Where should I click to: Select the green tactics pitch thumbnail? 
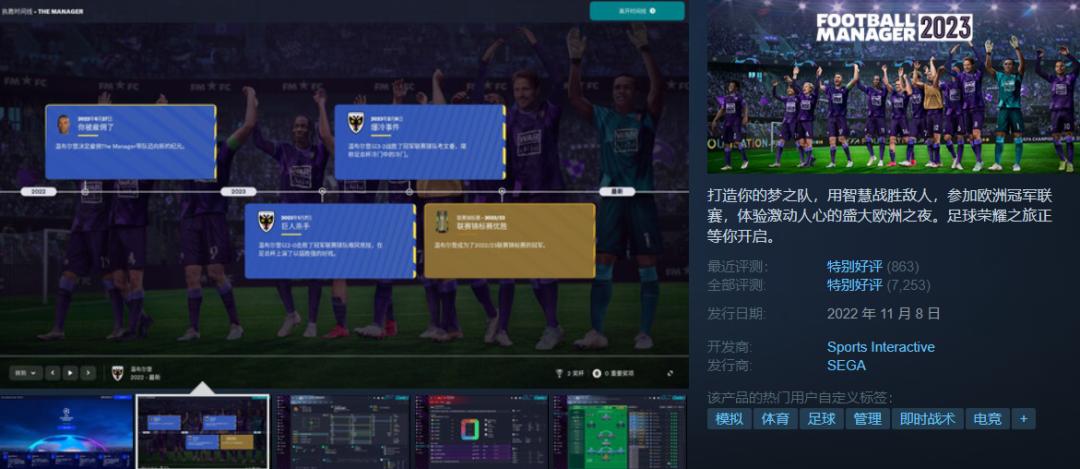[619, 432]
